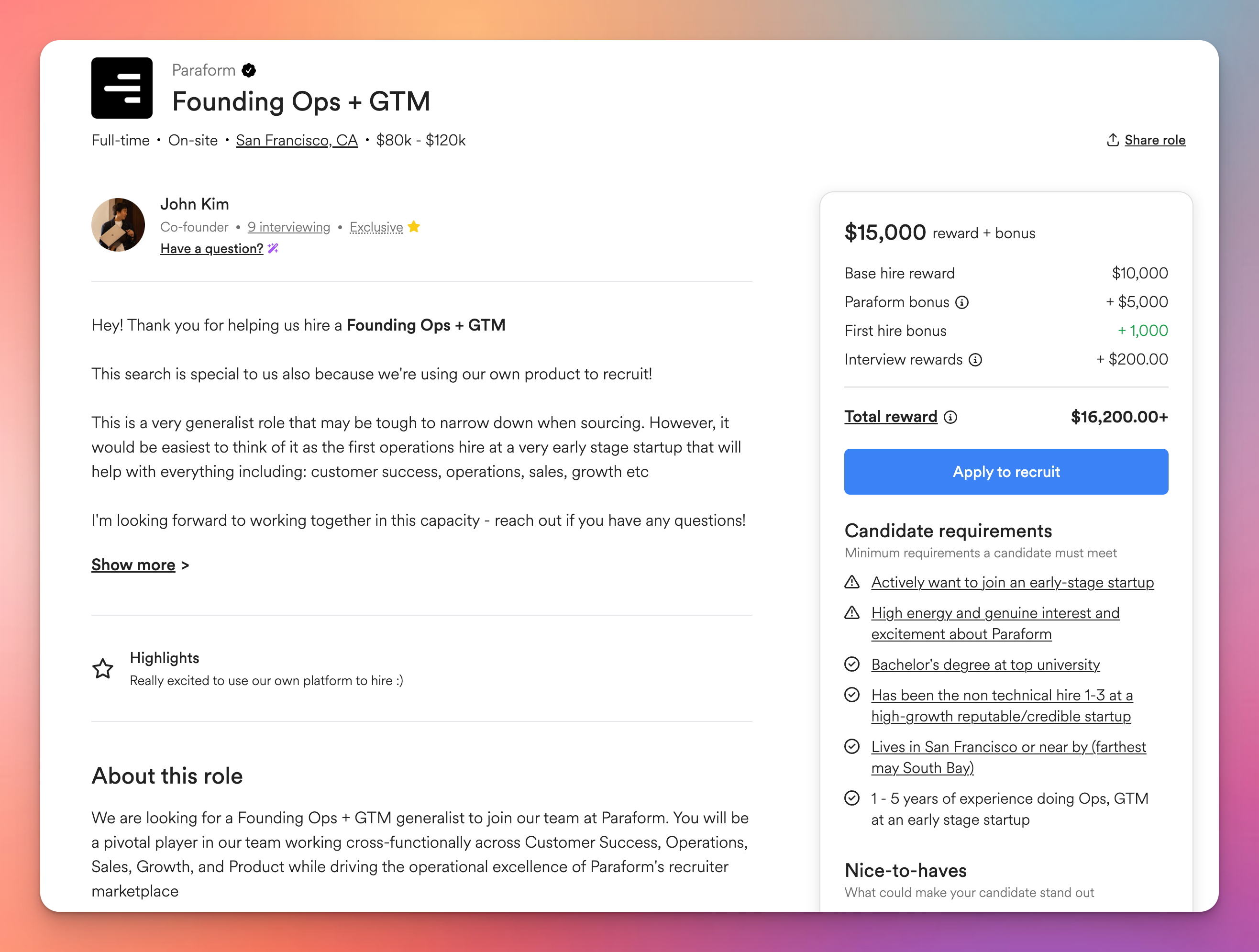Expand the description with Show more
1259x952 pixels.
tap(133, 565)
